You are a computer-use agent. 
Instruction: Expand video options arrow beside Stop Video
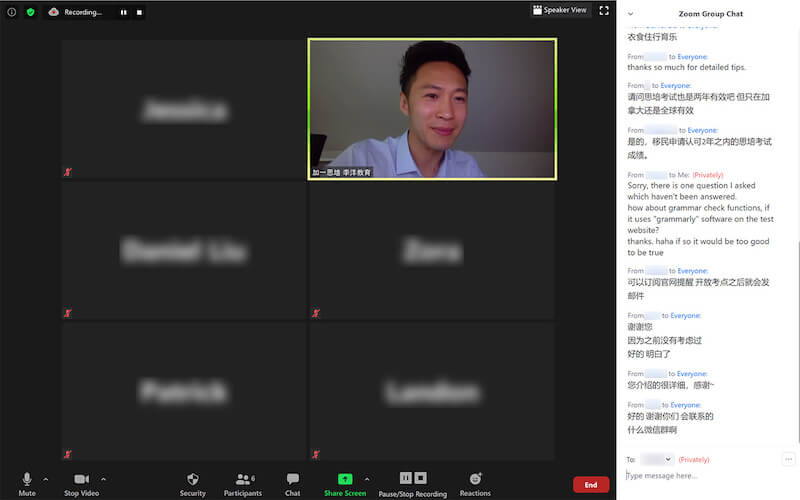point(104,479)
